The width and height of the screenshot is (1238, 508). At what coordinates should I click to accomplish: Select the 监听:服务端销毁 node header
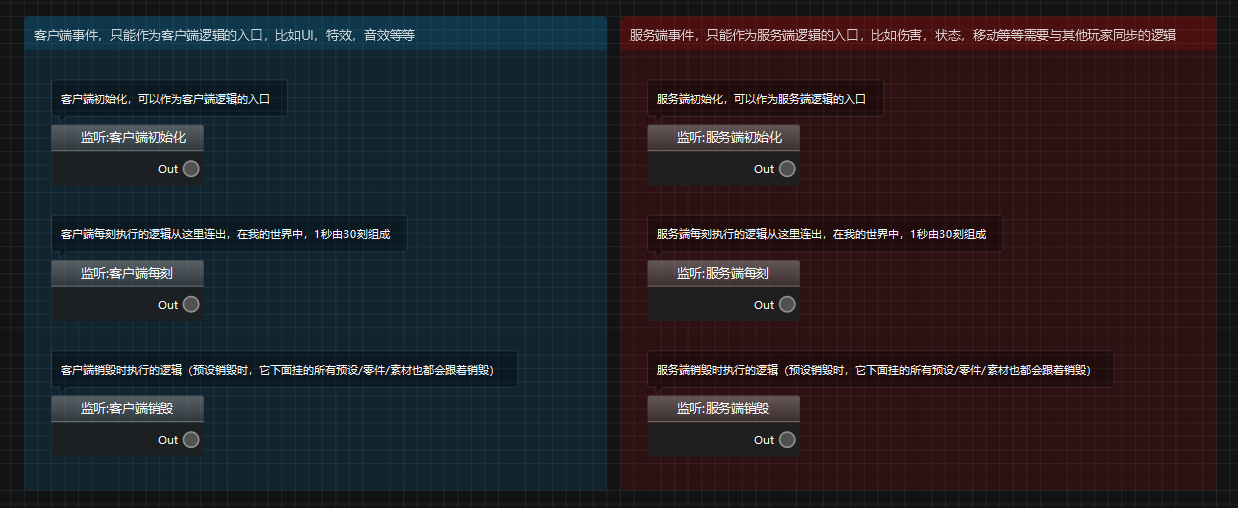[723, 408]
